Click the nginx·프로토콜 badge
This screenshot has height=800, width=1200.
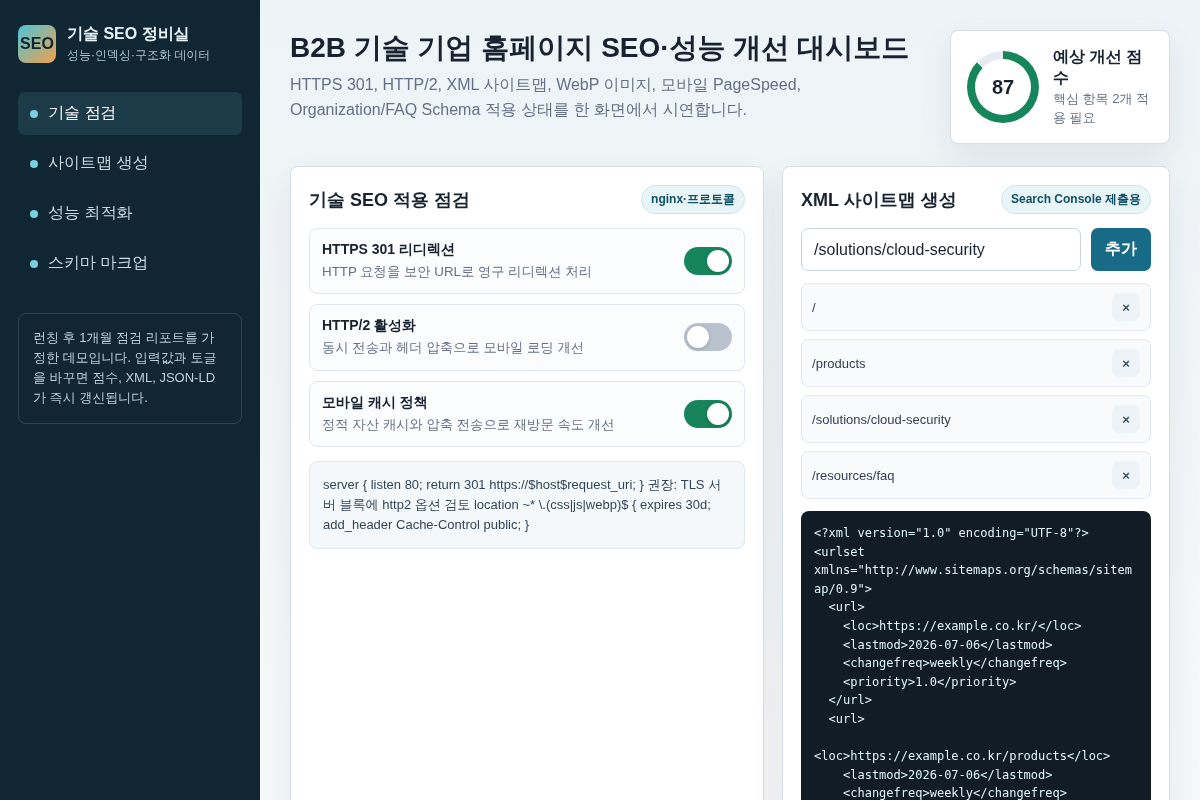(693, 199)
